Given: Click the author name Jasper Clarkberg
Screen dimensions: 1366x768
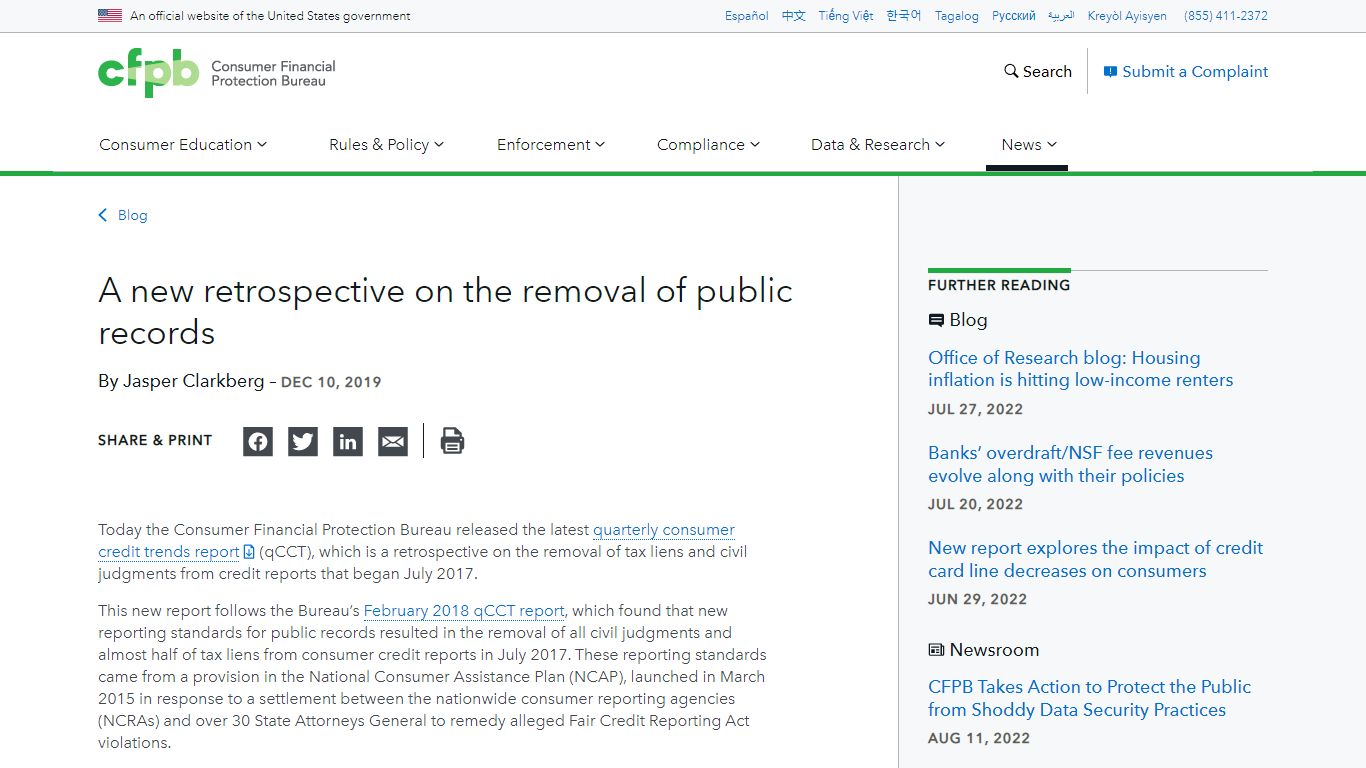Looking at the screenshot, I should pyautogui.click(x=193, y=381).
